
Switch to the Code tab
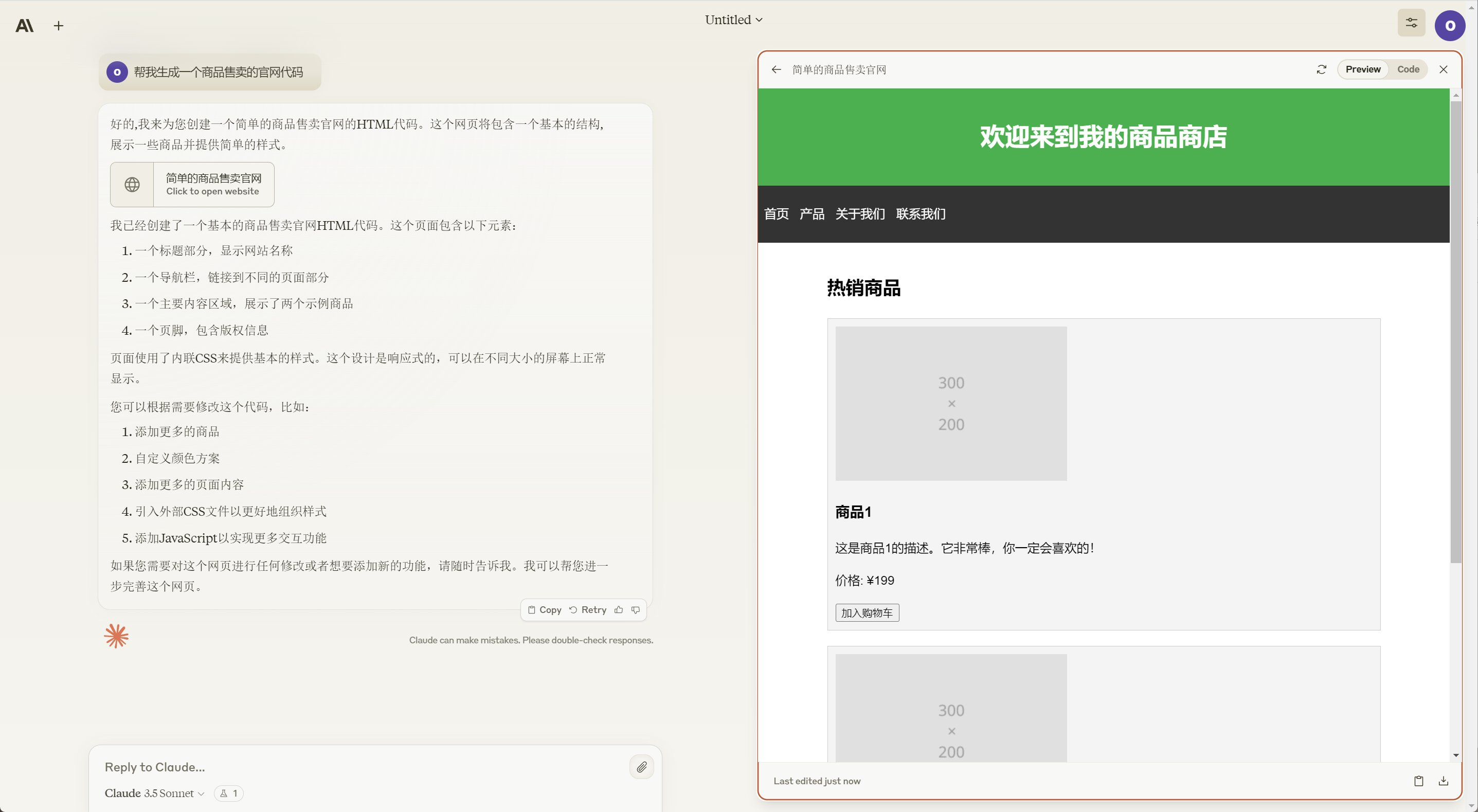pos(1408,69)
